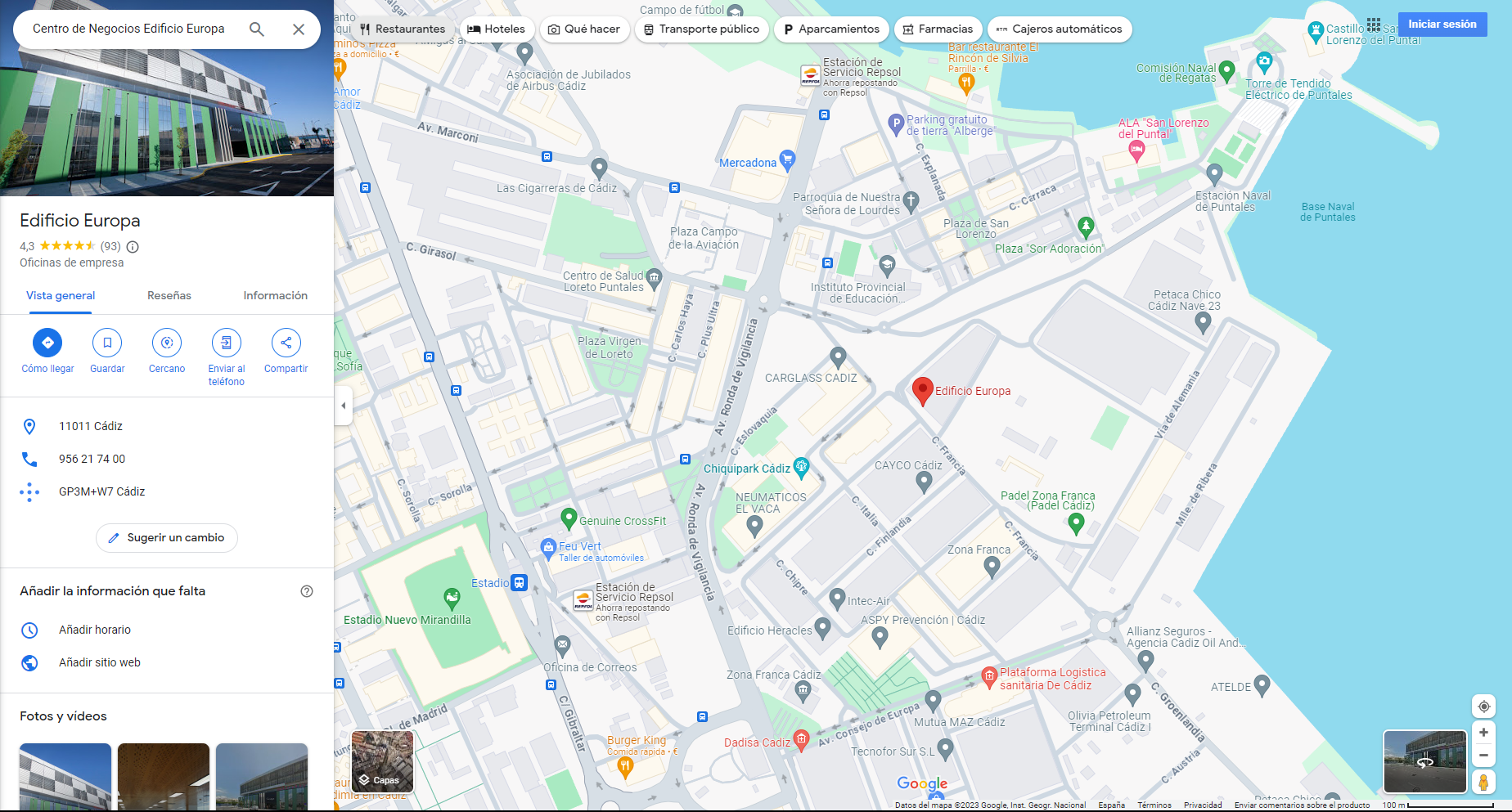This screenshot has width=1512, height=812.
Task: Open the Capas layers thumbnail
Action: tap(382, 761)
